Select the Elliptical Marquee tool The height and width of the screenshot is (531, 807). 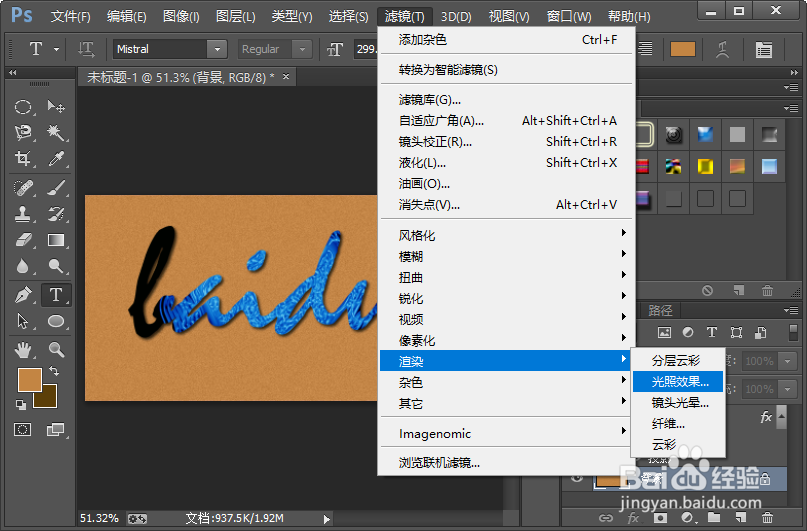[x=23, y=107]
